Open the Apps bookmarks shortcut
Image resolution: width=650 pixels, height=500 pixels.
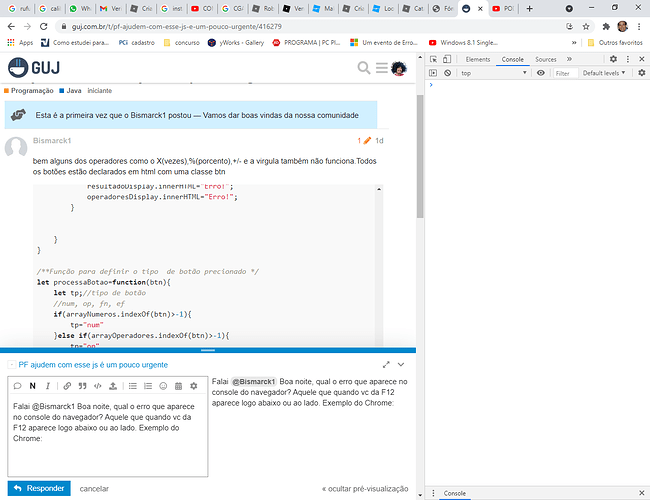(20, 42)
